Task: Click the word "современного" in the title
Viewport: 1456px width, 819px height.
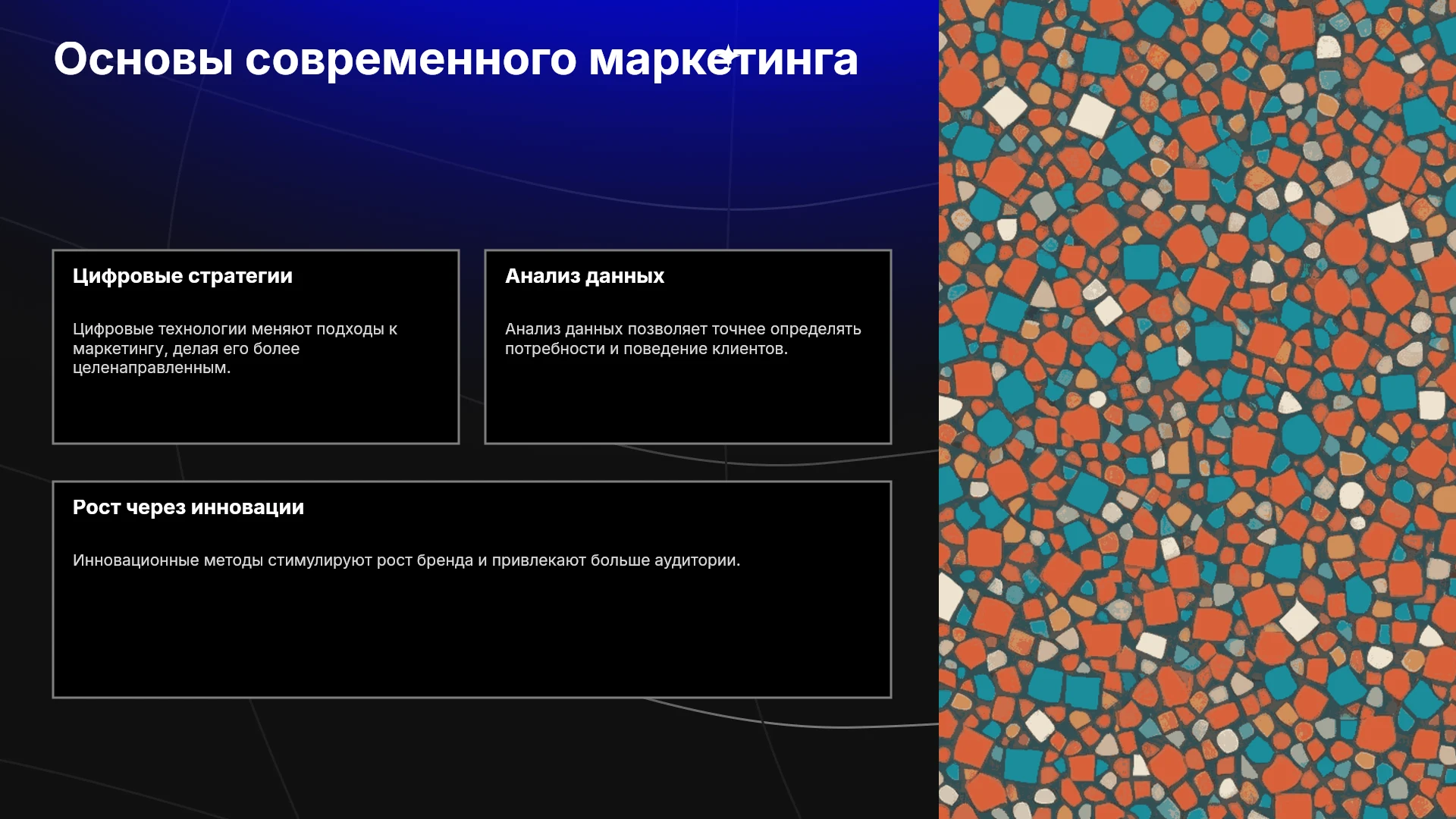Action: point(410,61)
